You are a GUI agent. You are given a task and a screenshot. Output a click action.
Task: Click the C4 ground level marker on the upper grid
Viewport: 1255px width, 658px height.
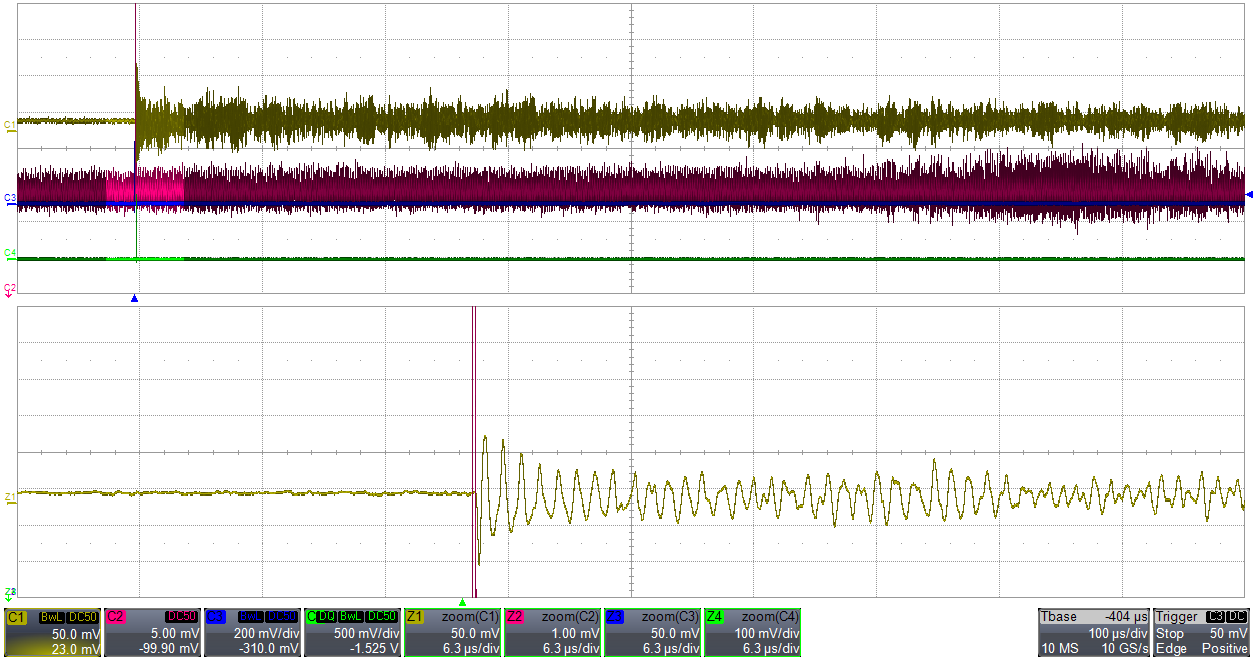(x=10, y=253)
